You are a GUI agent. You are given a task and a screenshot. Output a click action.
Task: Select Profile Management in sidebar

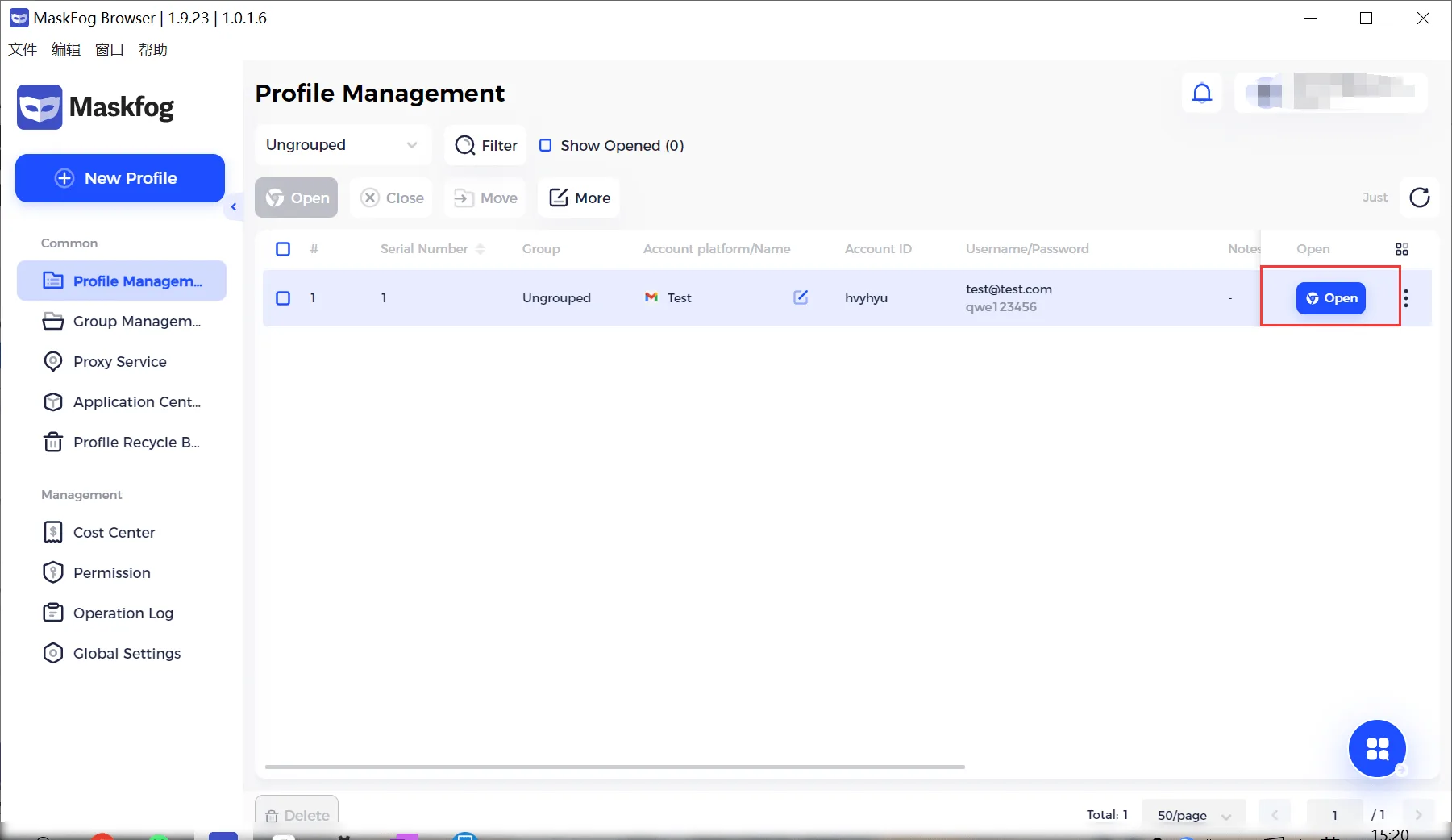[x=122, y=281]
